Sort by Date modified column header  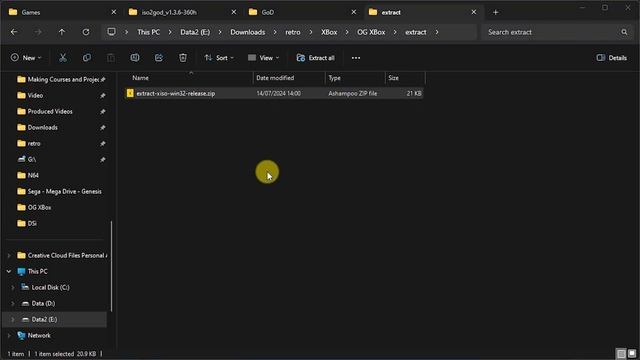[x=289, y=78]
